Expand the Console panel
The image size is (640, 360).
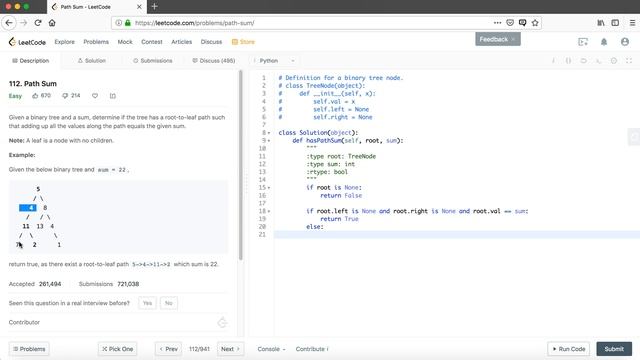tap(271, 349)
